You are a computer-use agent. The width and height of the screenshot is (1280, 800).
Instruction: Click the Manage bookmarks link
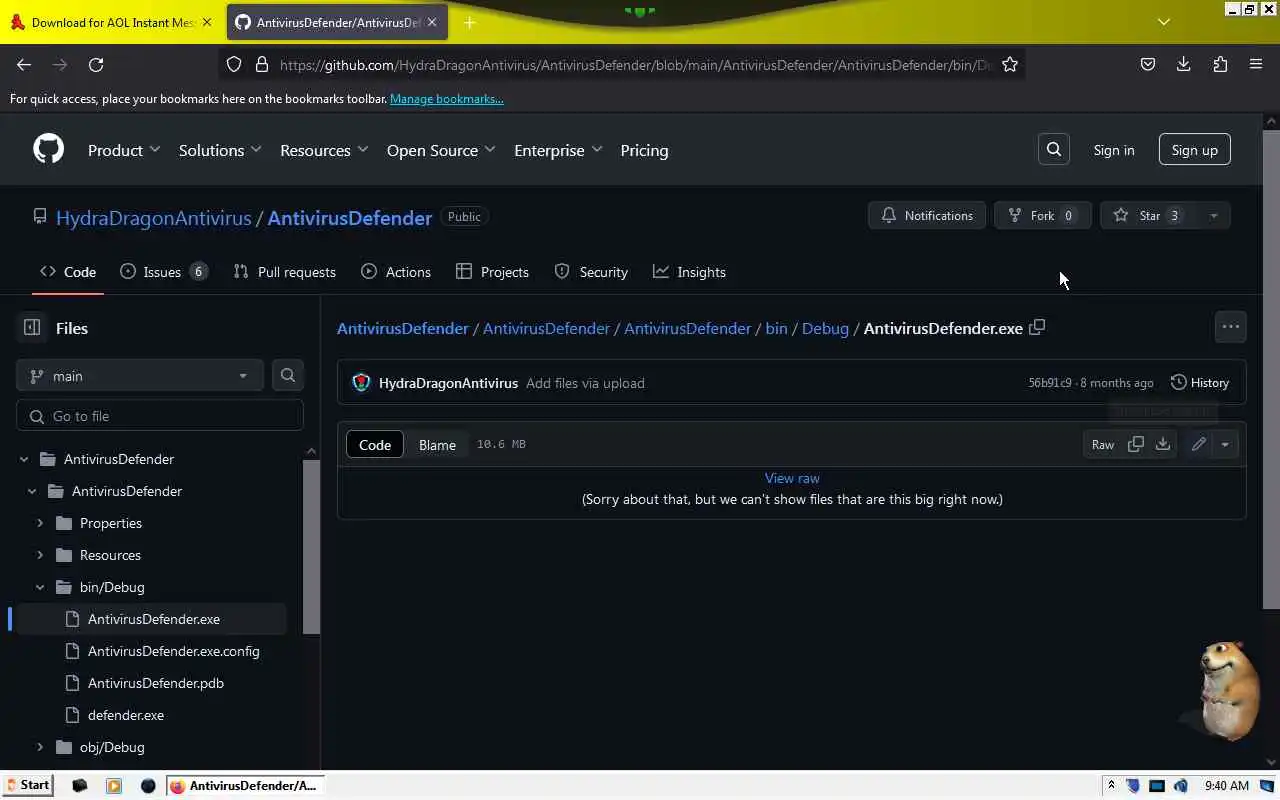point(447,99)
